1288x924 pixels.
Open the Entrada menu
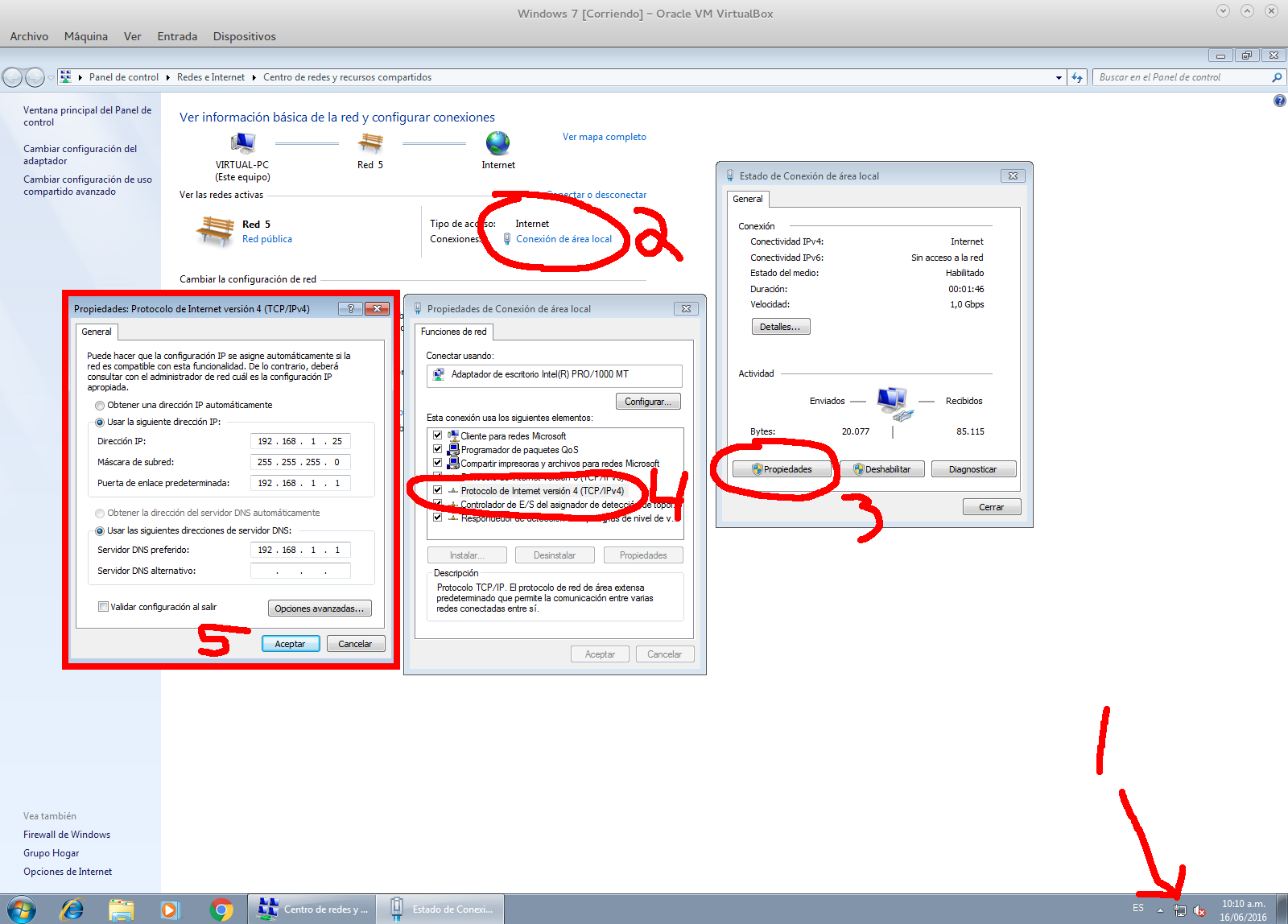point(177,36)
